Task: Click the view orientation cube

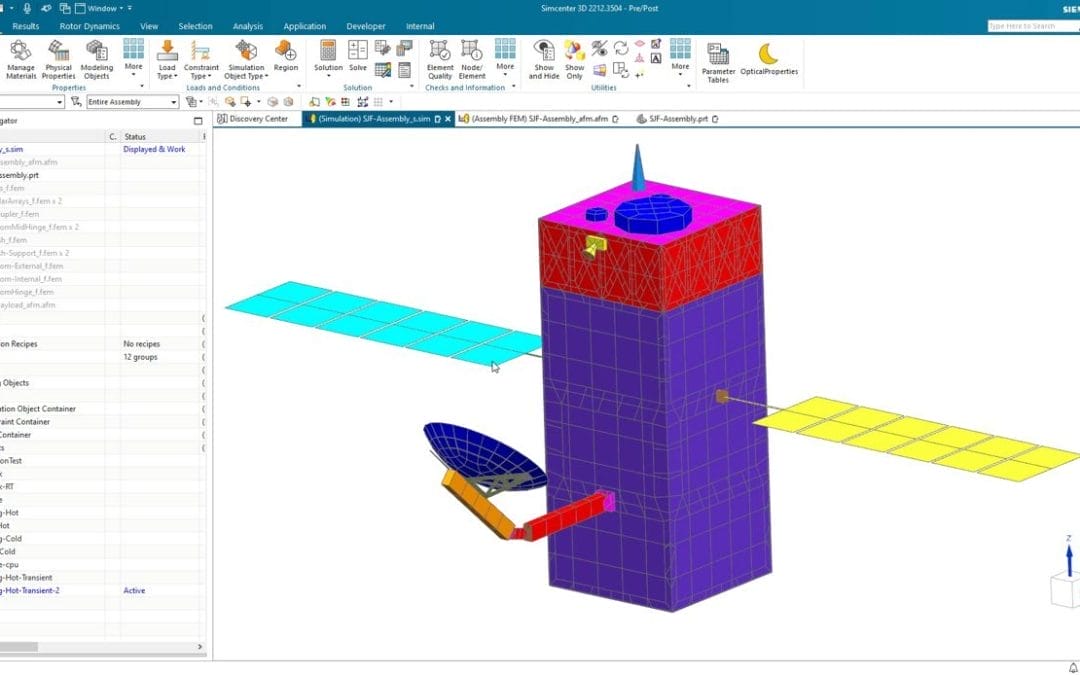Action: [1064, 592]
